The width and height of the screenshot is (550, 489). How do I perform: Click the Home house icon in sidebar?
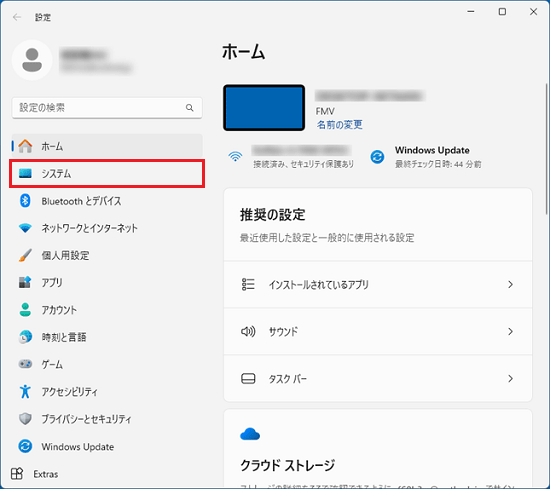tap(25, 146)
